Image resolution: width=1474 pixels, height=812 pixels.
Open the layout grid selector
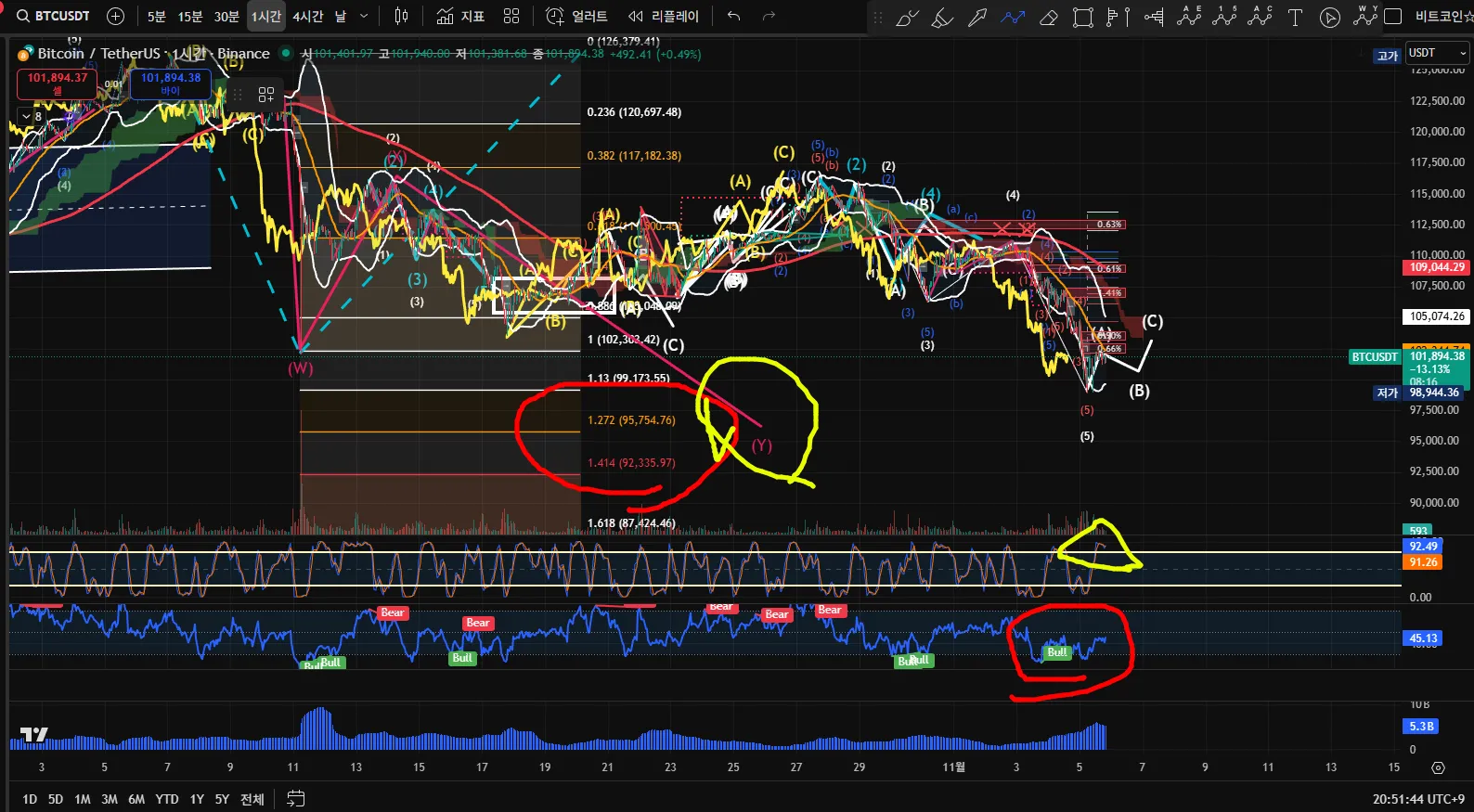pos(511,16)
